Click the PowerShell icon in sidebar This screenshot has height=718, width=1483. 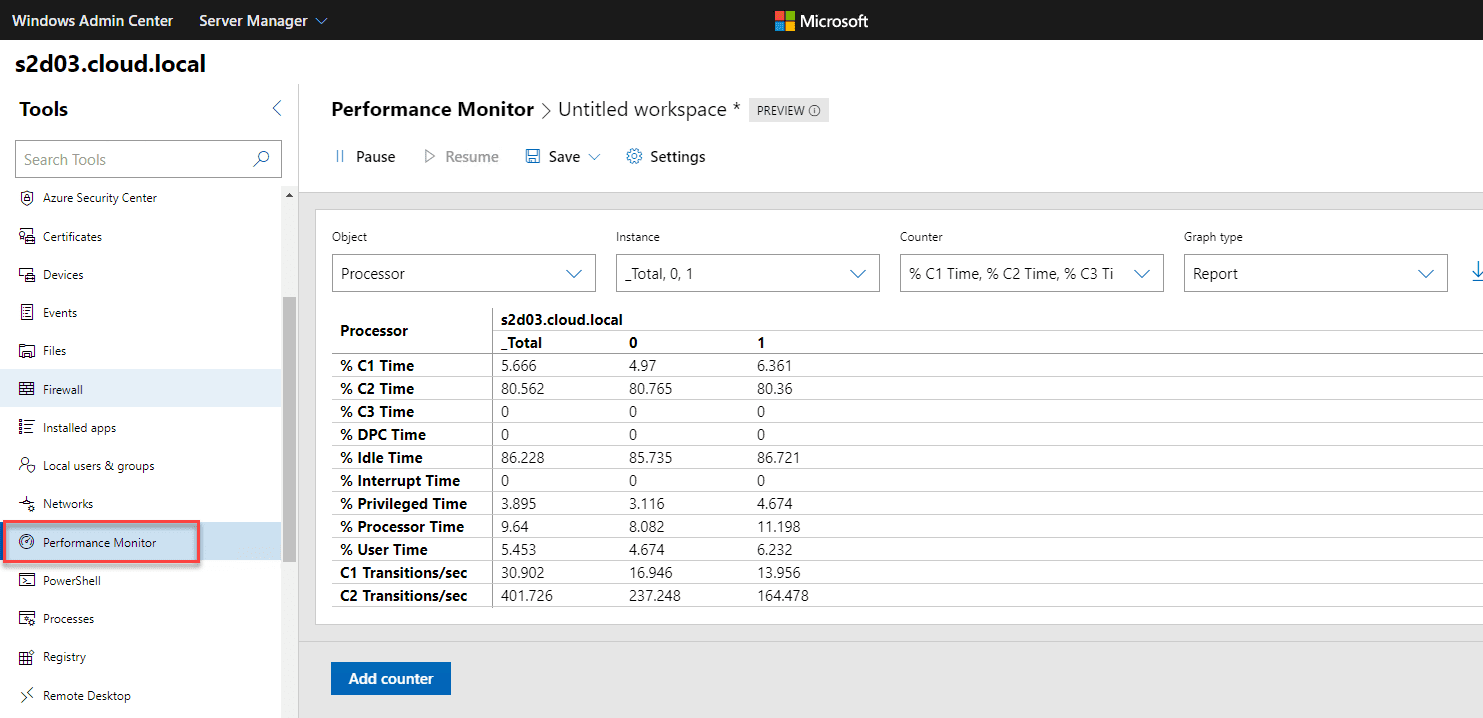click(x=27, y=581)
